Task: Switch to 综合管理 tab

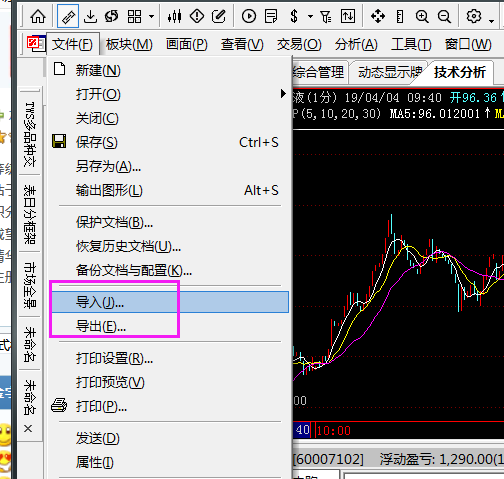Action: (x=319, y=72)
